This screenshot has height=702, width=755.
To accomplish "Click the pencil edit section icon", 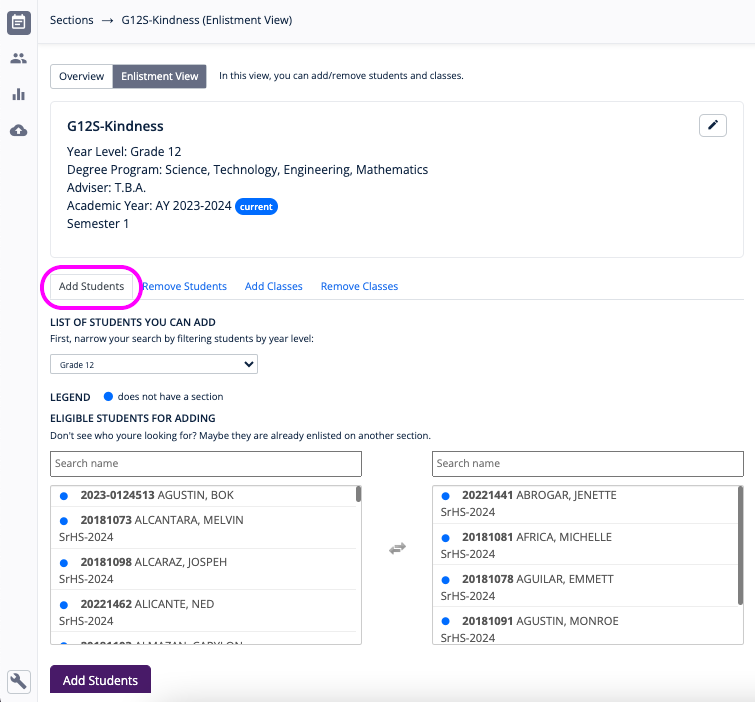I will (x=712, y=125).
